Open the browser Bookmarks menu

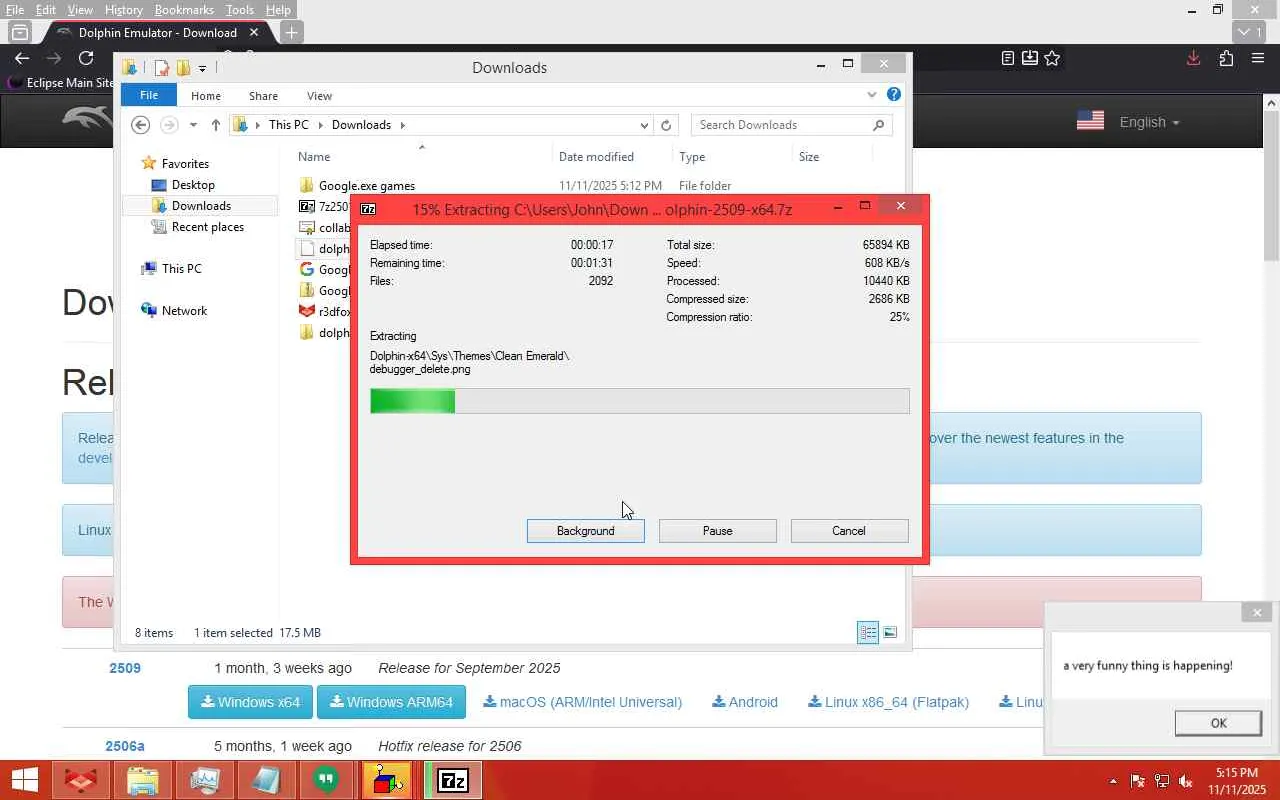184,10
